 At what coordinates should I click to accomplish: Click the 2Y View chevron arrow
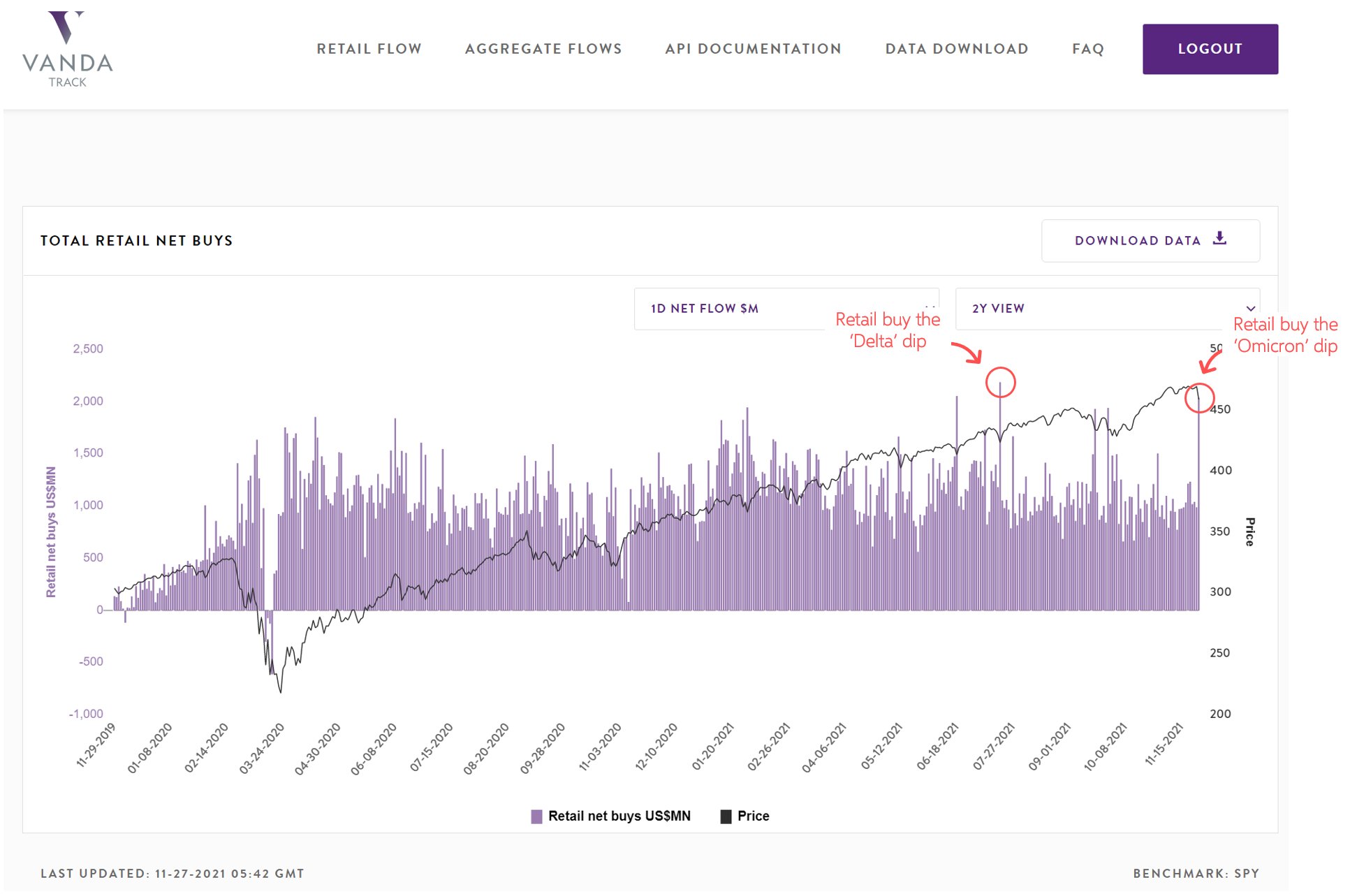1250,309
